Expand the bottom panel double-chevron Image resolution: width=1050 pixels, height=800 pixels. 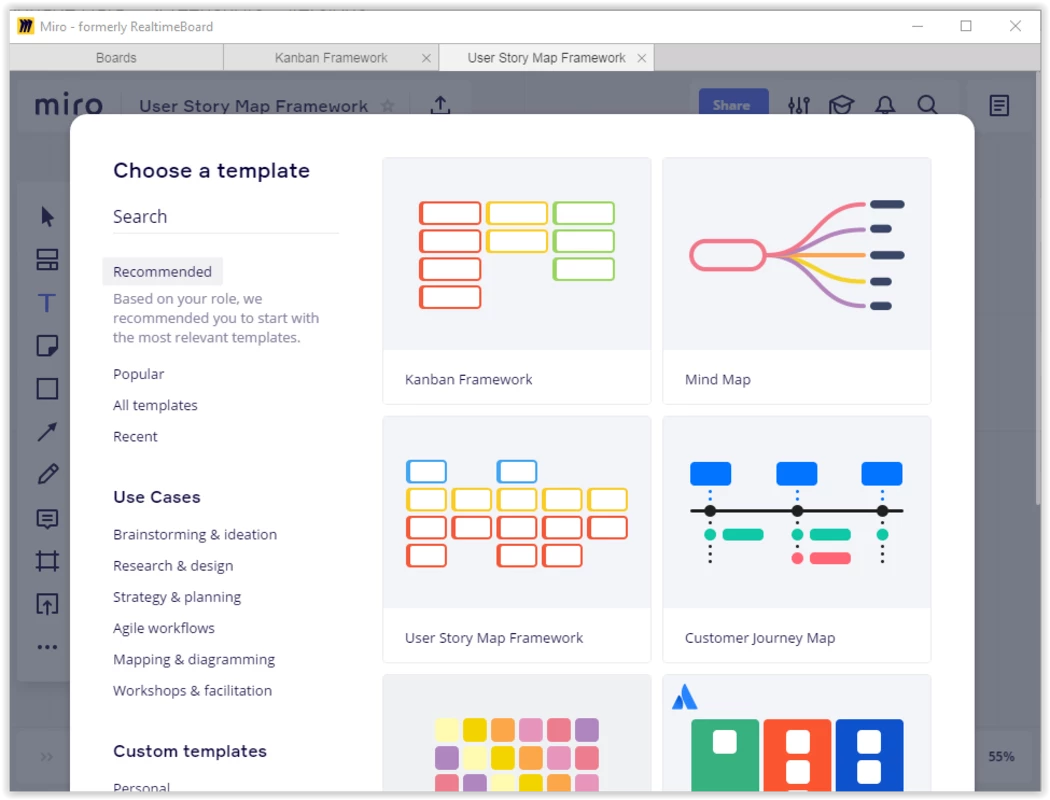click(x=46, y=757)
